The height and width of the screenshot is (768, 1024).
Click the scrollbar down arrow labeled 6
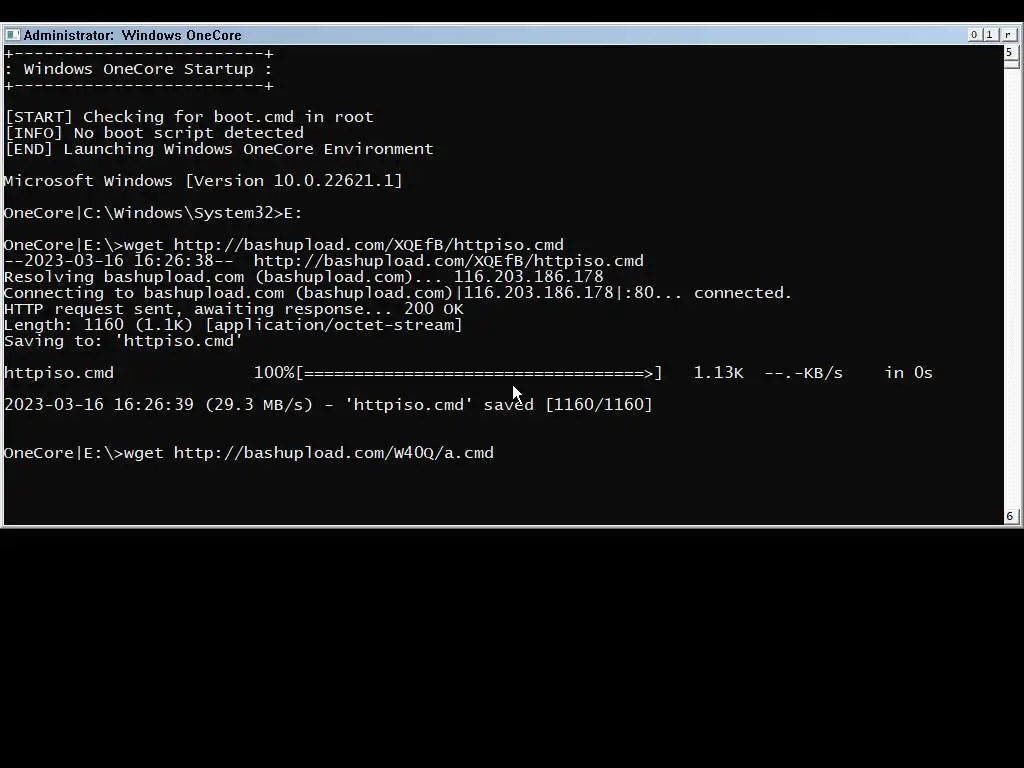pos(1010,516)
